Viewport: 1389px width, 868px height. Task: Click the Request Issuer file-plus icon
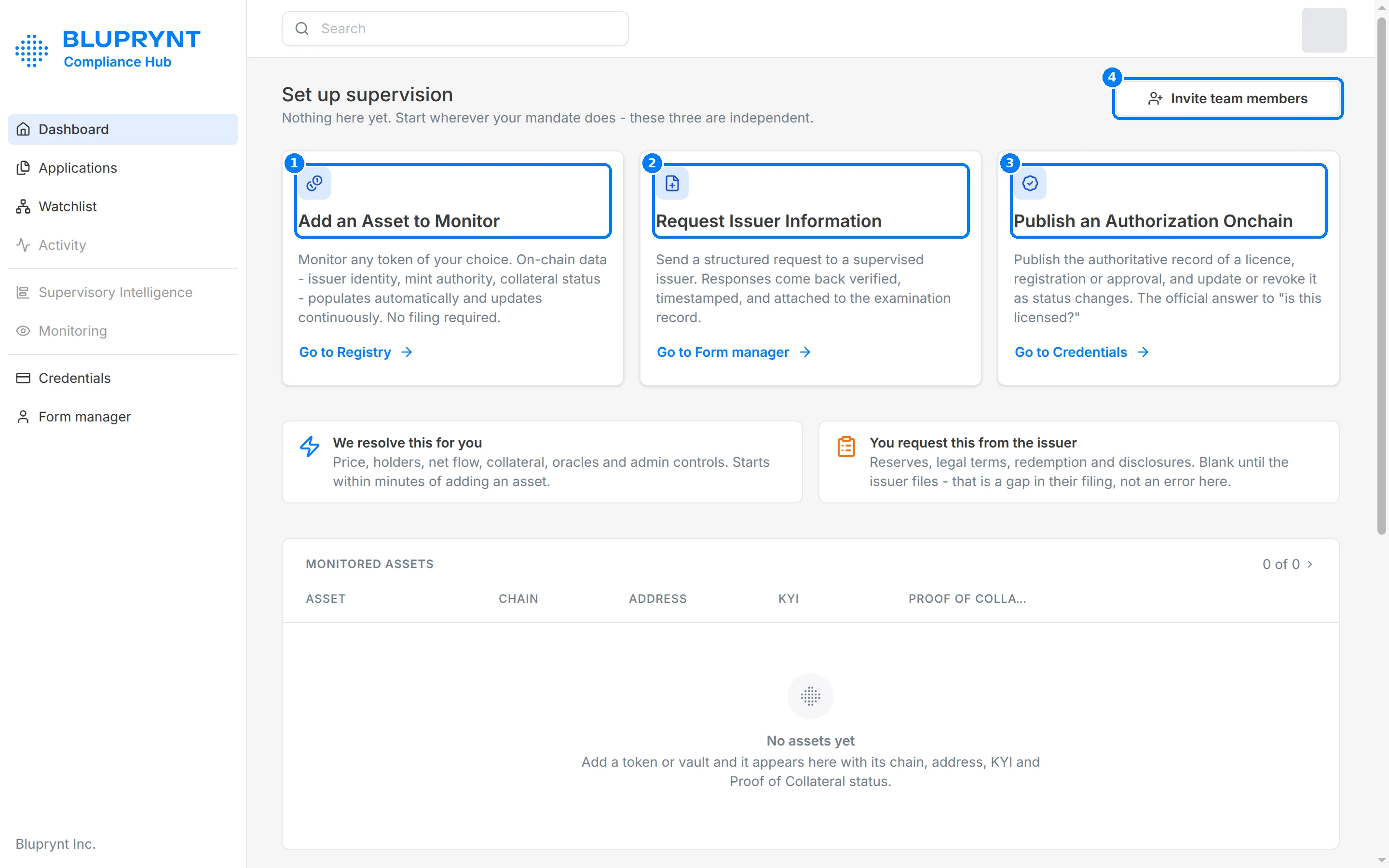tap(672, 183)
